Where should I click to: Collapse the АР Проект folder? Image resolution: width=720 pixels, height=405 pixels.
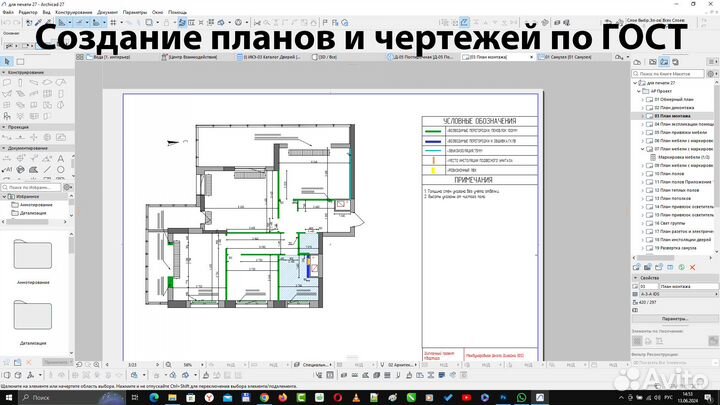(639, 91)
